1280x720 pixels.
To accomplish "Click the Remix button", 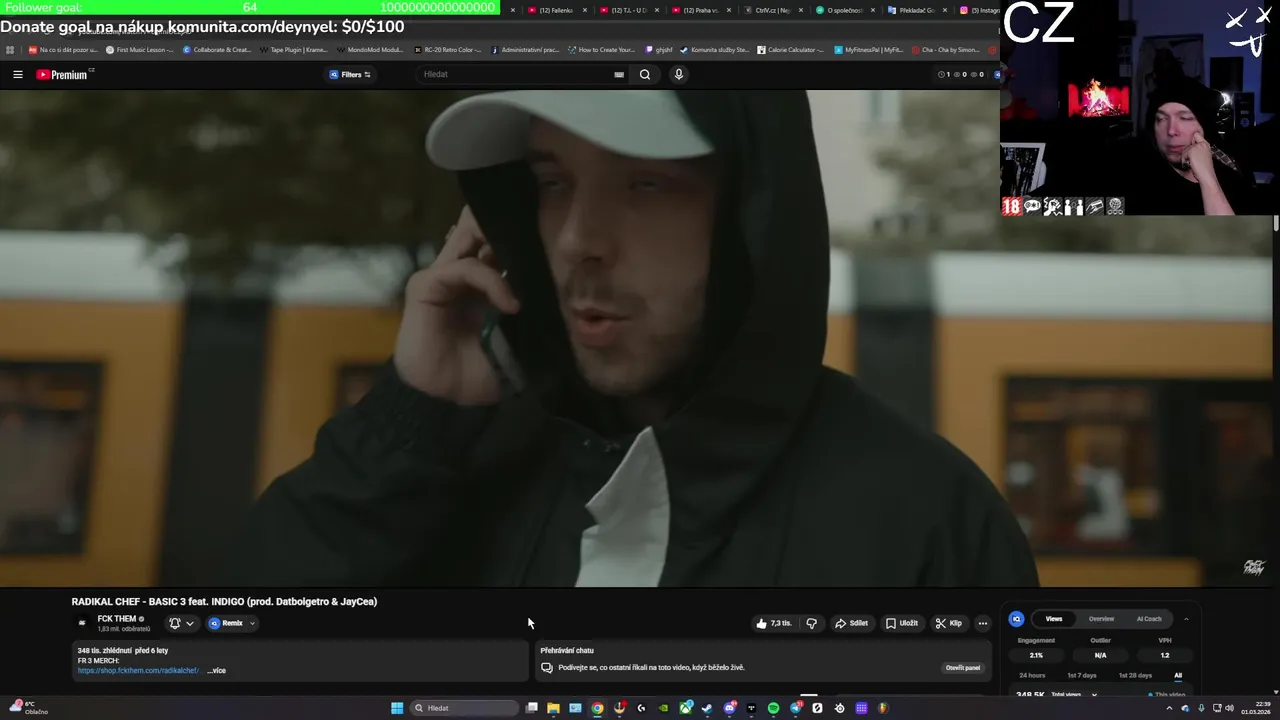I will (x=226, y=623).
